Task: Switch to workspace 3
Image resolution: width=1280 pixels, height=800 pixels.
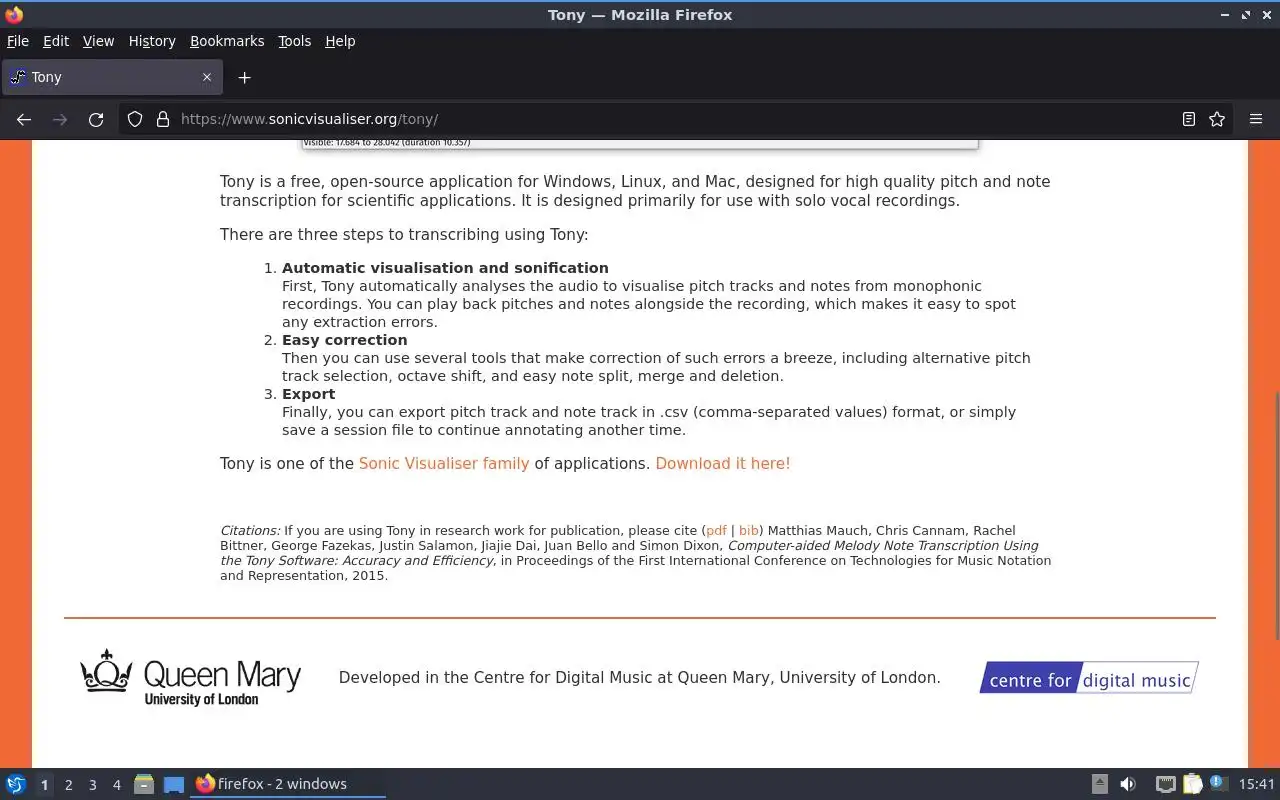Action: [93, 785]
